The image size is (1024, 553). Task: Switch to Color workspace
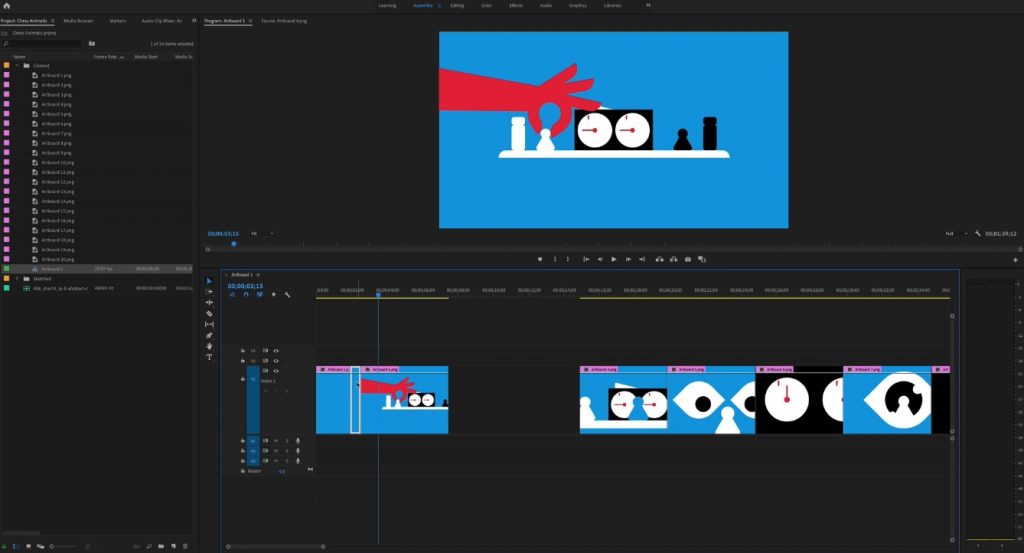coord(487,5)
